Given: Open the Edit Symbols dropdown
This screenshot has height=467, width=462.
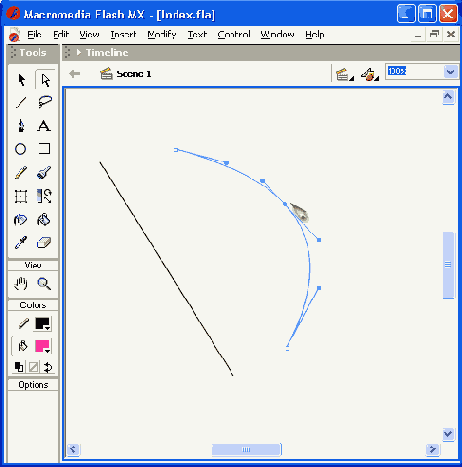Looking at the screenshot, I should [x=370, y=74].
